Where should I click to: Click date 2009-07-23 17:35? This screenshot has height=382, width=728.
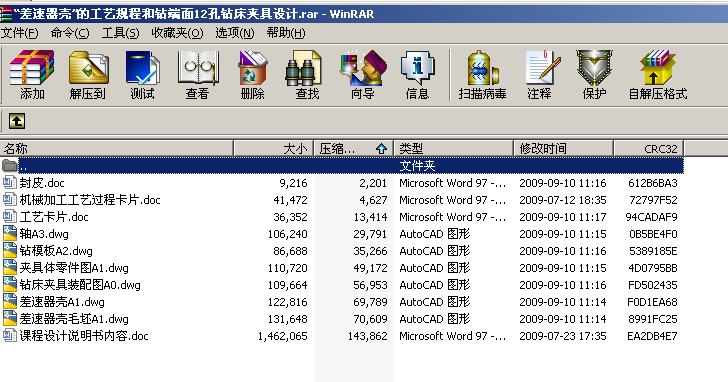pyautogui.click(x=563, y=336)
